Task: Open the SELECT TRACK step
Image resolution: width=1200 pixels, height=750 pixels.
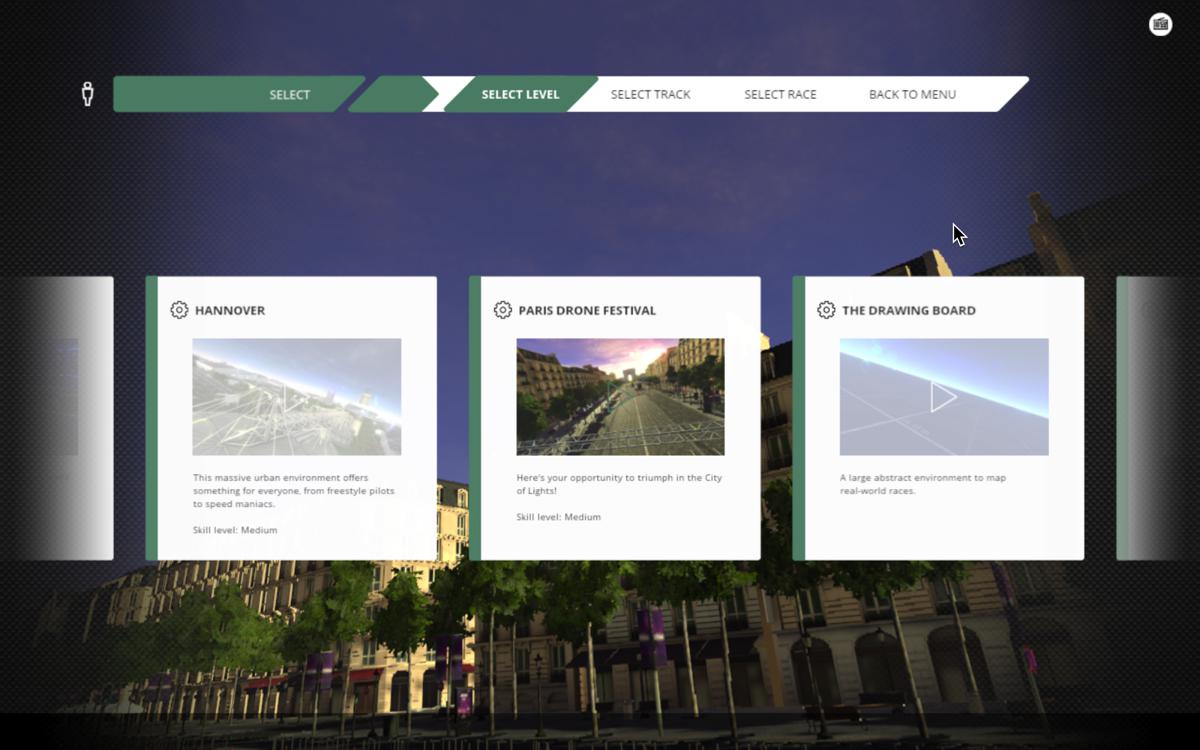Action: (651, 94)
